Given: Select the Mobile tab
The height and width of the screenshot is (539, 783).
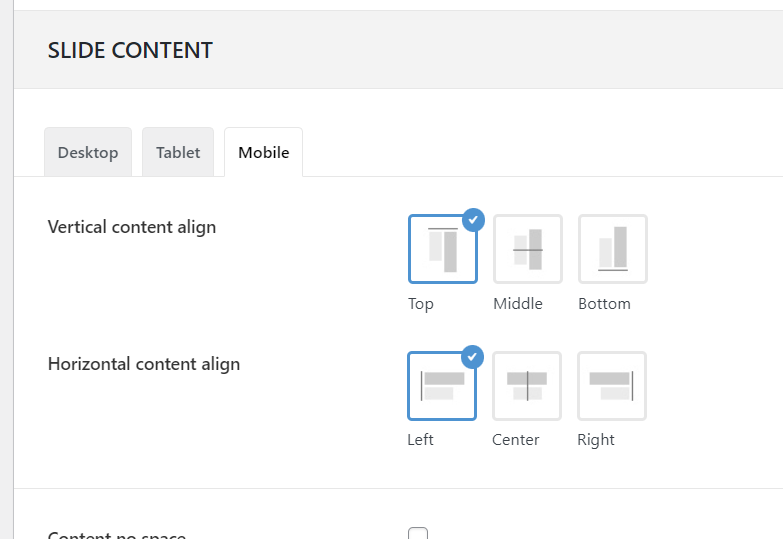Looking at the screenshot, I should click(x=264, y=153).
